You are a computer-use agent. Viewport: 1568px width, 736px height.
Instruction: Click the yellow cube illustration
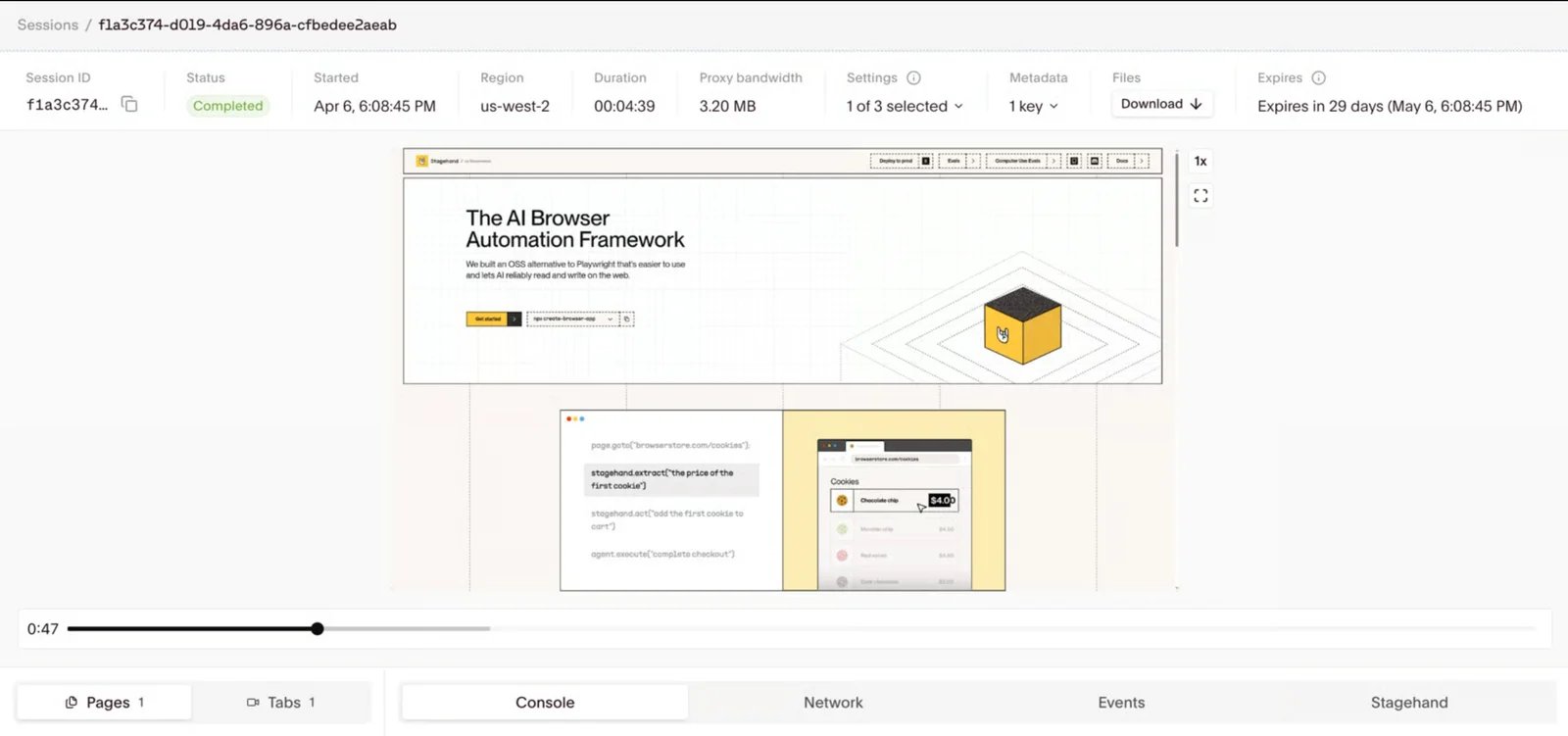pyautogui.click(x=1022, y=325)
